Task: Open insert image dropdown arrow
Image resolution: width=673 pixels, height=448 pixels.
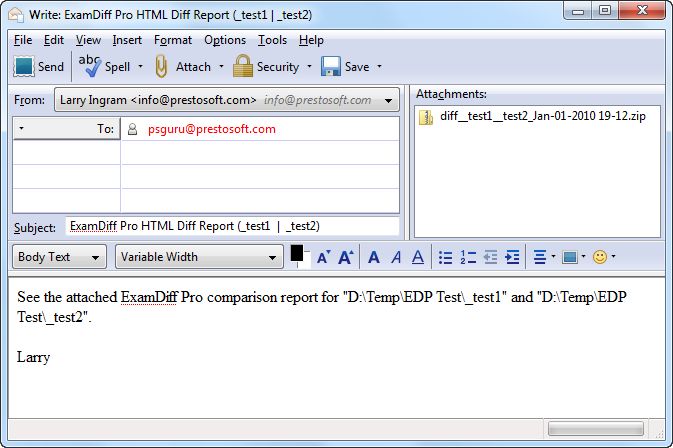Action: [x=583, y=256]
